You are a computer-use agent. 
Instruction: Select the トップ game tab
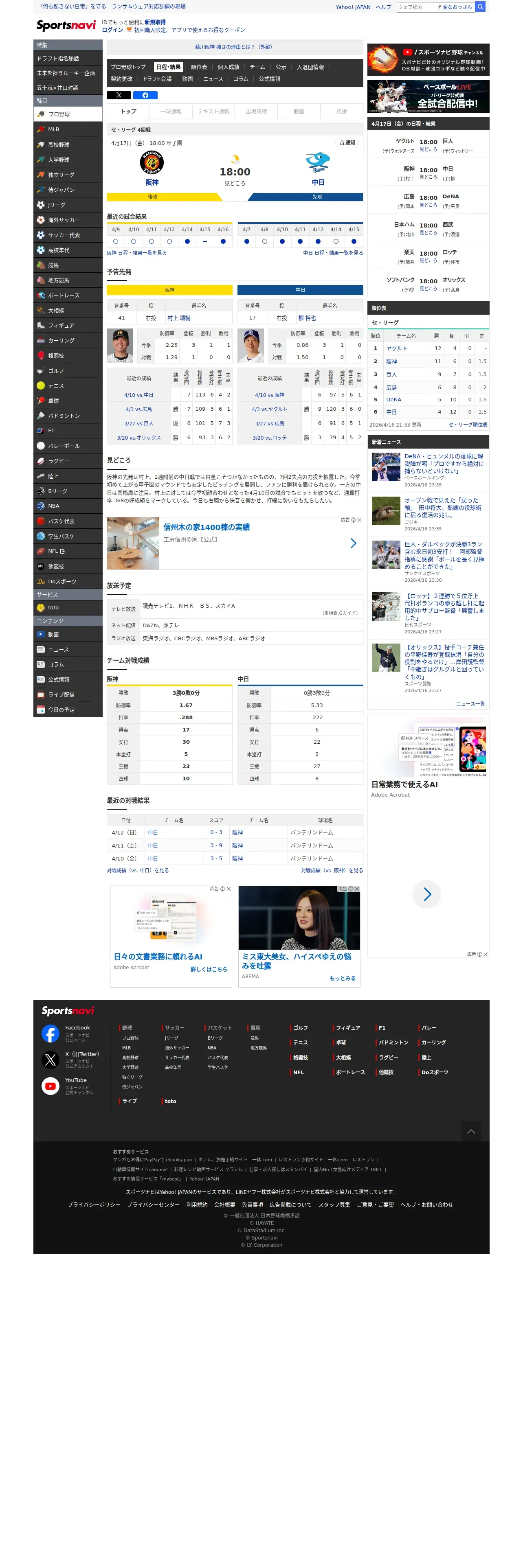tap(128, 112)
